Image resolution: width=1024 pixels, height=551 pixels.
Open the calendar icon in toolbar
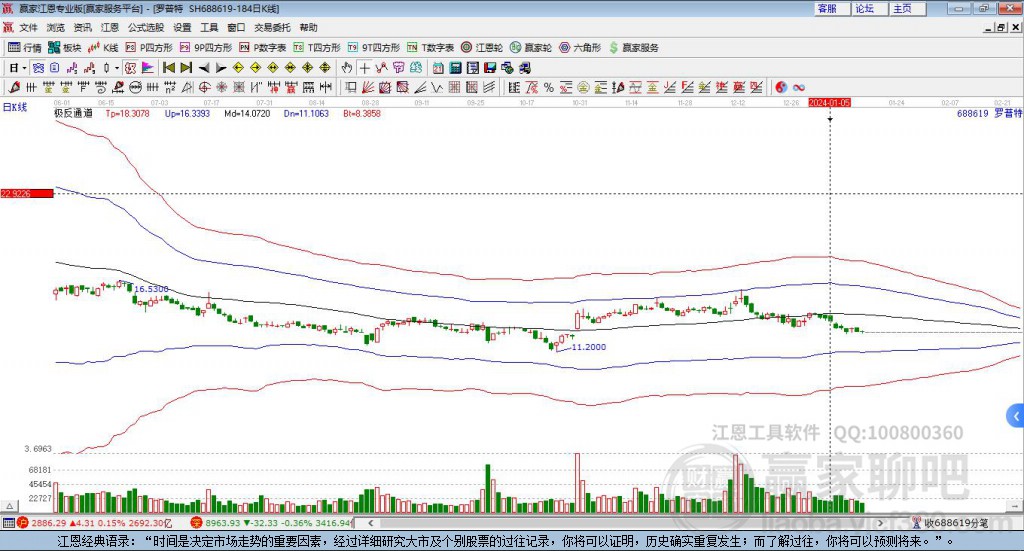[438, 68]
